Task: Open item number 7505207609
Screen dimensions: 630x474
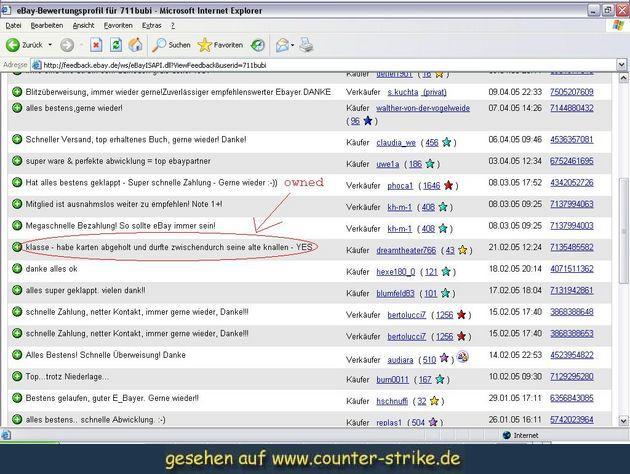Action: [571, 92]
